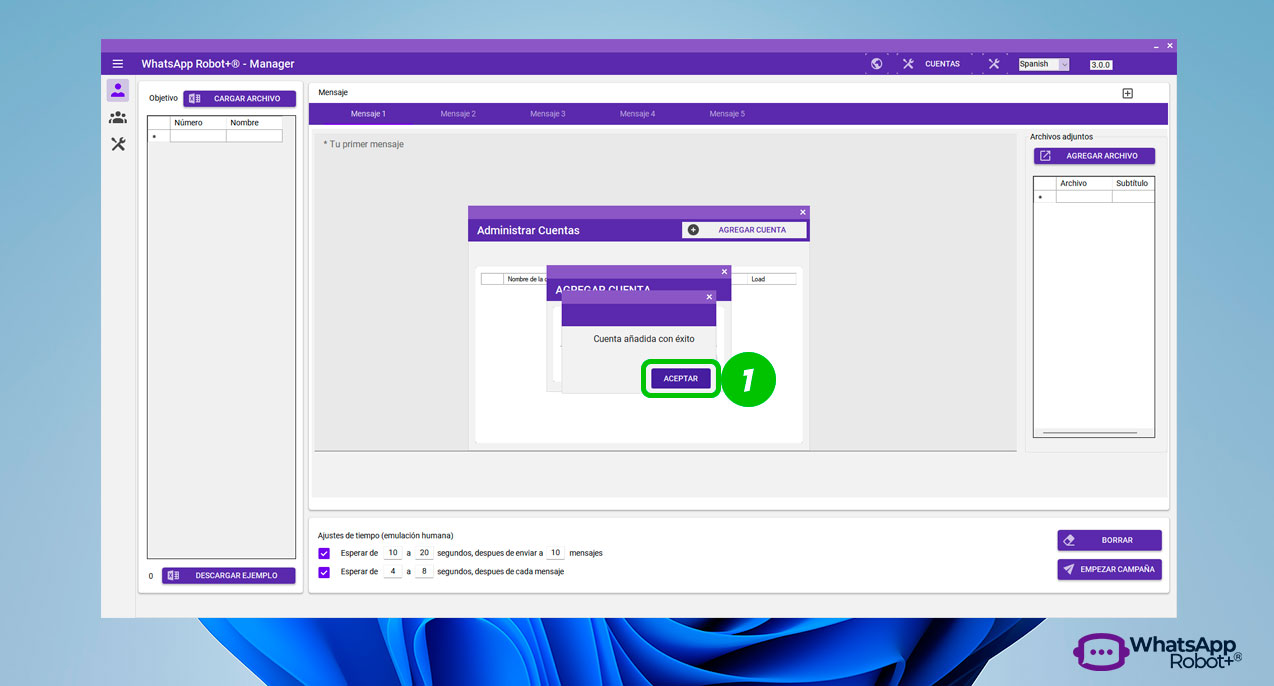Close the Administrar Cuentas window with its X
The image size is (1274, 686).
[x=803, y=212]
